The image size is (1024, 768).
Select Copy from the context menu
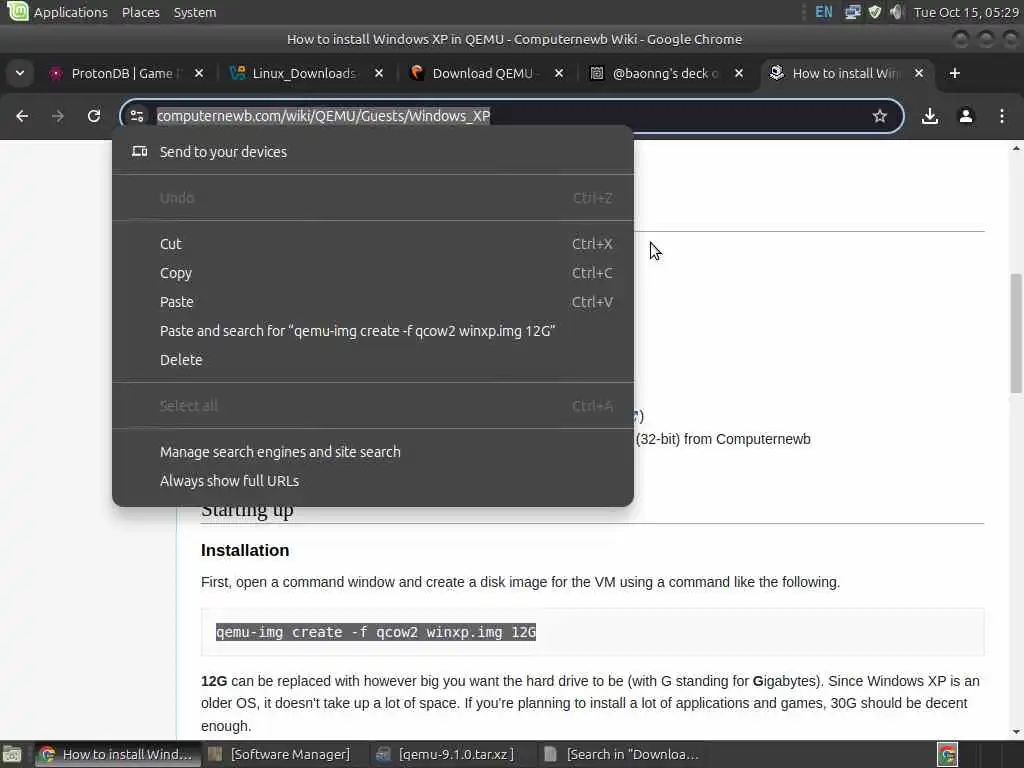coord(373,273)
